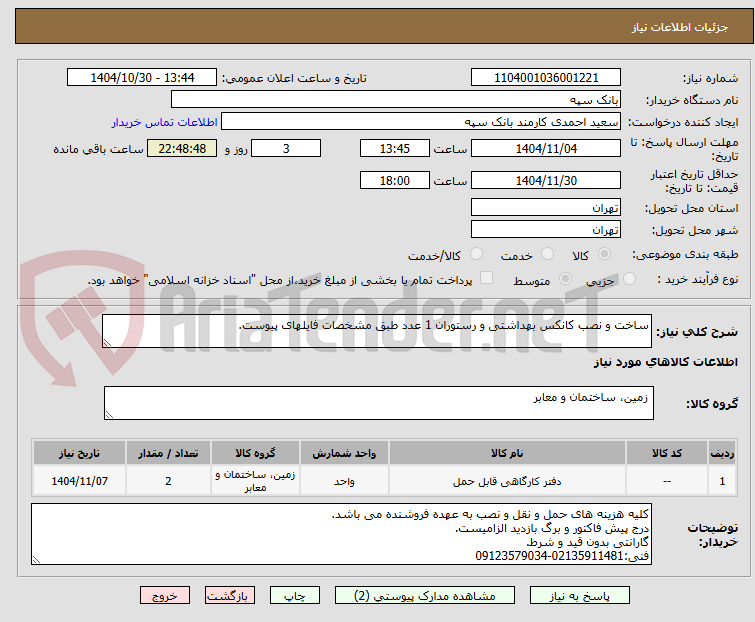Click the بازگشت back button
This screenshot has height=622, width=755.
coord(230,596)
